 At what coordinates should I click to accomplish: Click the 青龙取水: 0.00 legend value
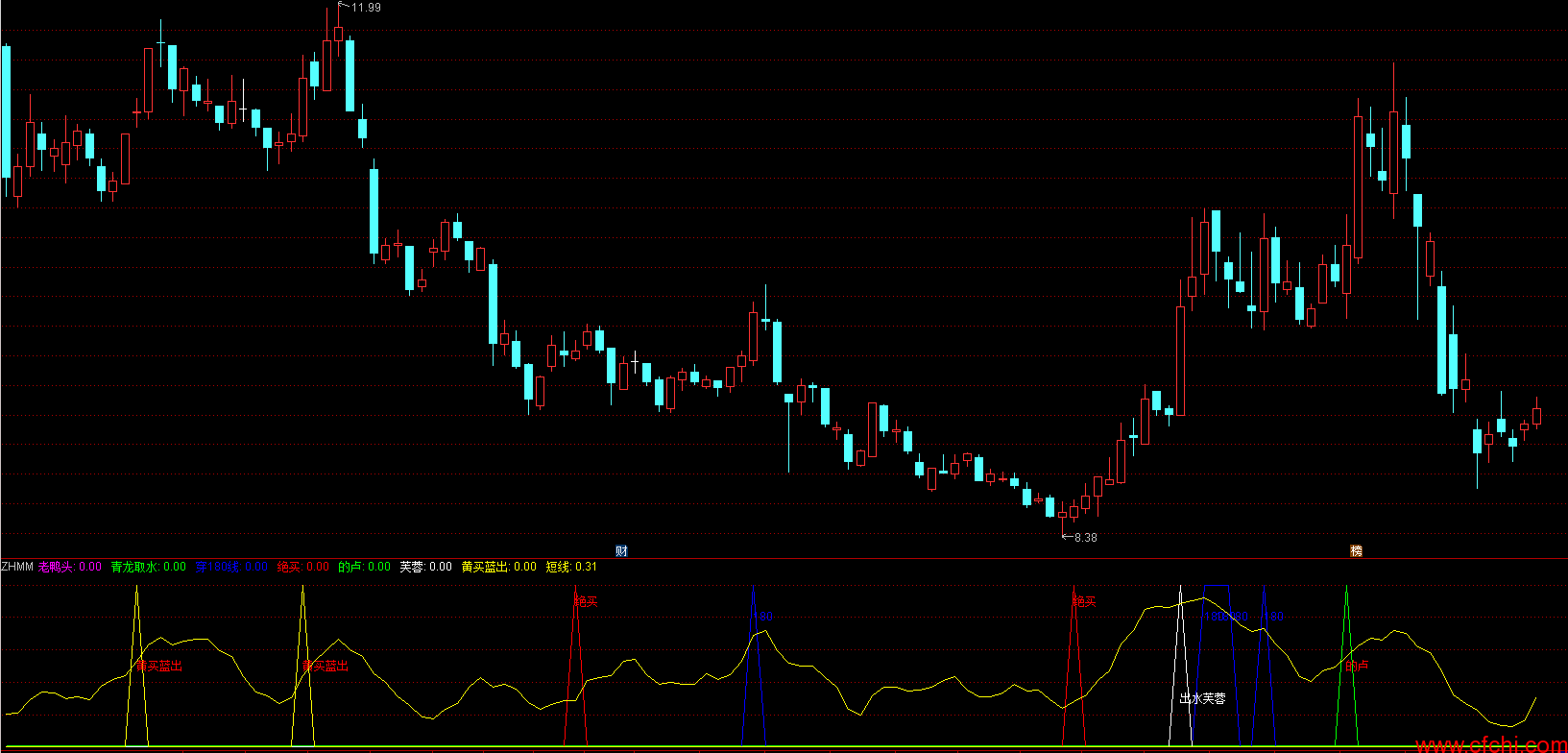pos(148,567)
